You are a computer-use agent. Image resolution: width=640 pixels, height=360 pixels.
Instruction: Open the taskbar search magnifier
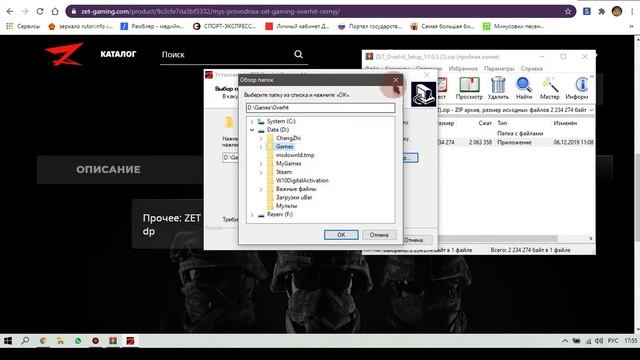tap(25, 340)
